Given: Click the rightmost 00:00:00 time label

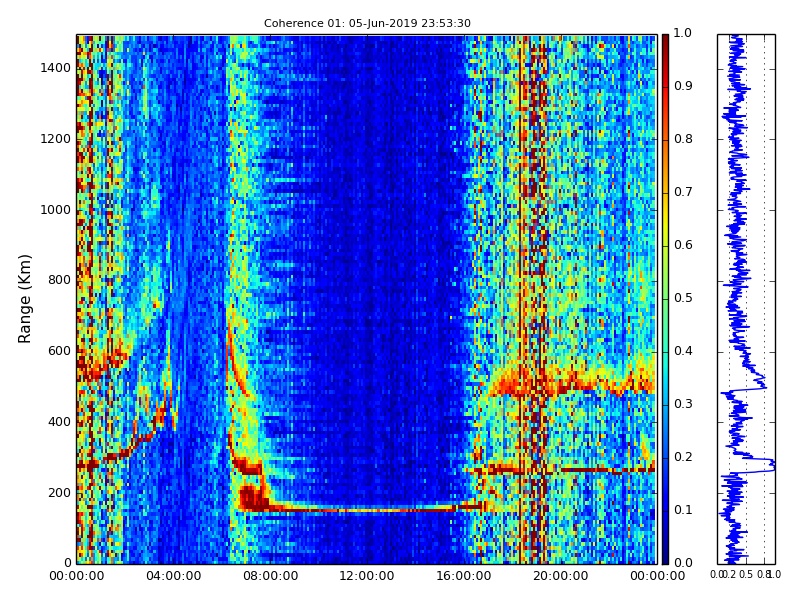Looking at the screenshot, I should [x=657, y=576].
